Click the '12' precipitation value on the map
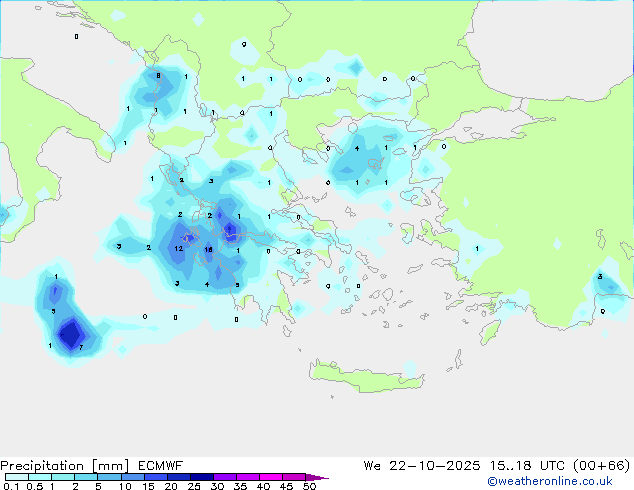 point(179,249)
